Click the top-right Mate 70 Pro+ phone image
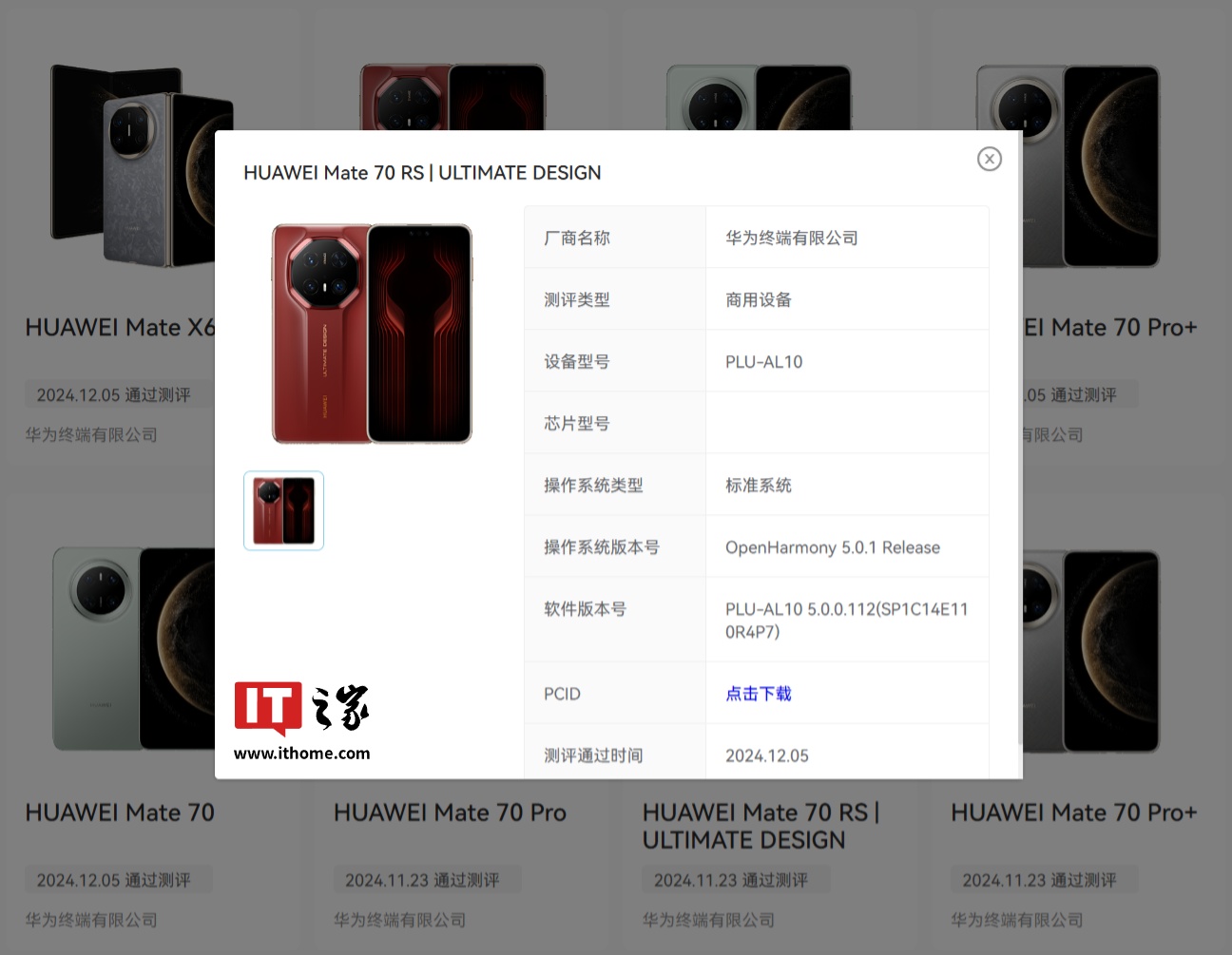 [1091, 167]
